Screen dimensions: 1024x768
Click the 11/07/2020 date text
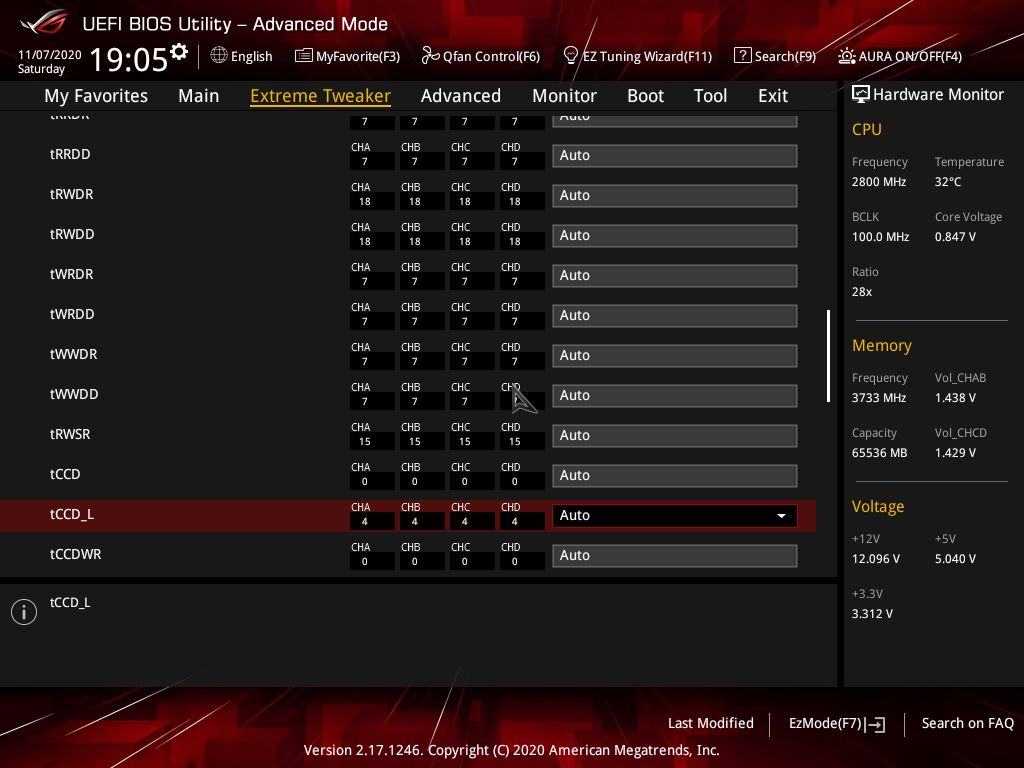(x=50, y=55)
